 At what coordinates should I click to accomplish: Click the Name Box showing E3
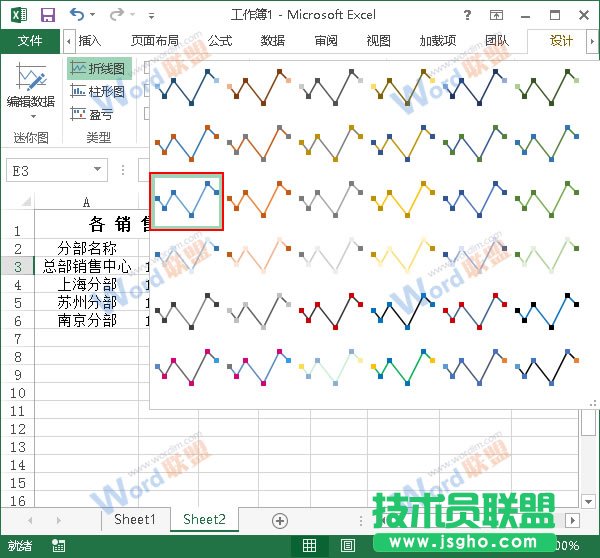tap(48, 171)
